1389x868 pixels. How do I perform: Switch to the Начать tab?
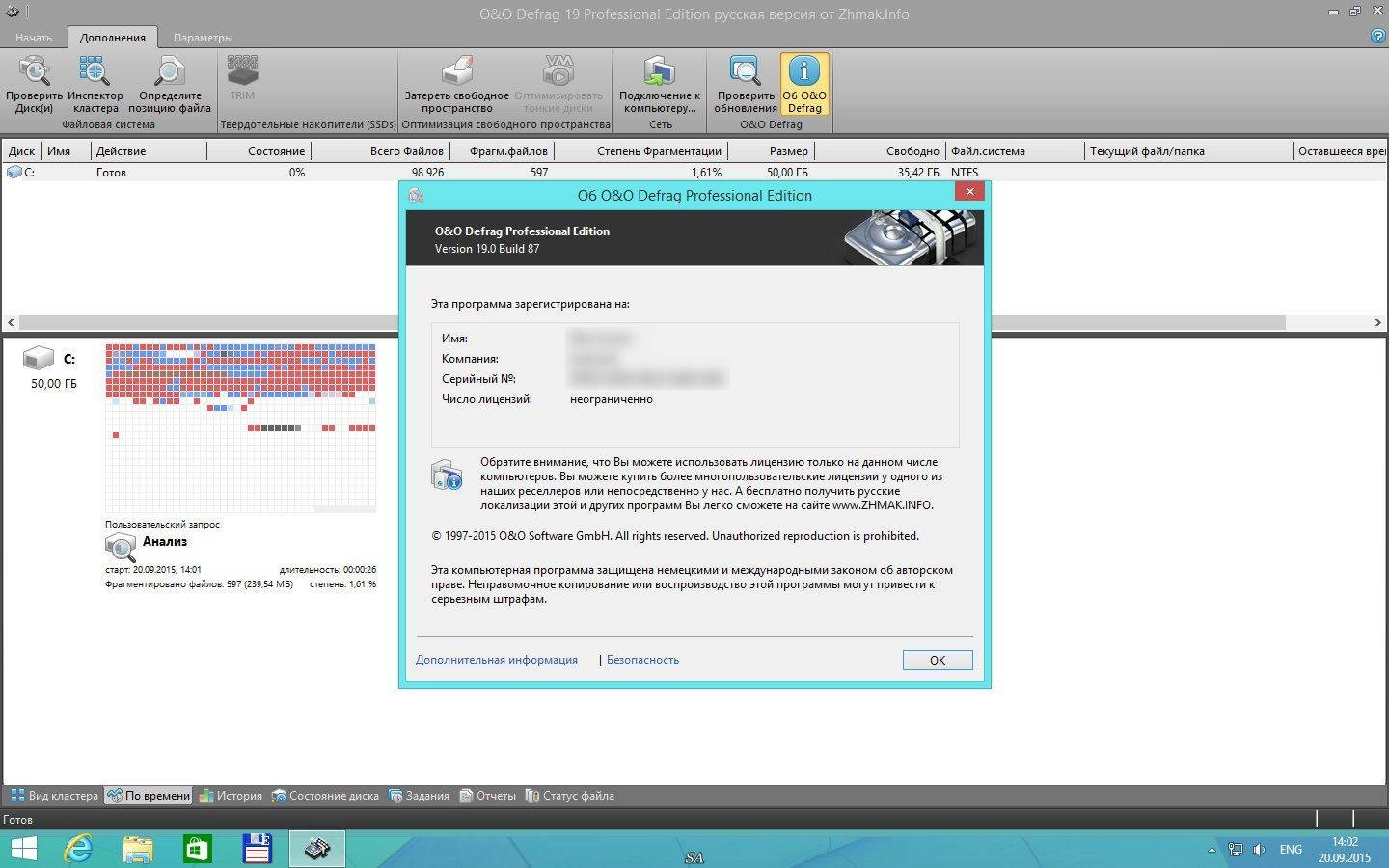pyautogui.click(x=34, y=38)
